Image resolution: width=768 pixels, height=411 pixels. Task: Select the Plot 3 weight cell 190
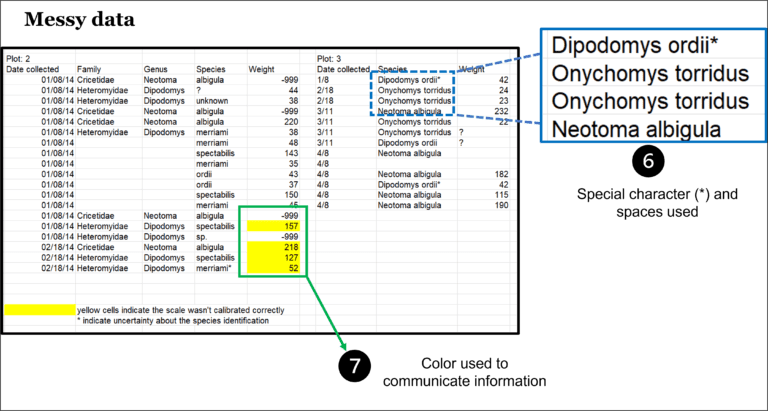[x=501, y=206]
